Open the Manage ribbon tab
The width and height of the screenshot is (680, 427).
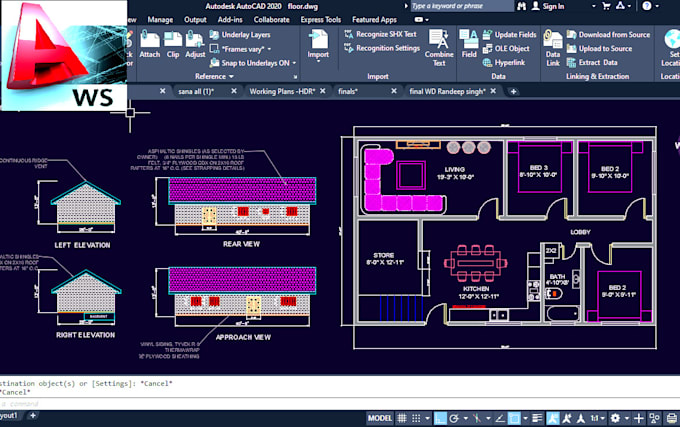(x=160, y=20)
